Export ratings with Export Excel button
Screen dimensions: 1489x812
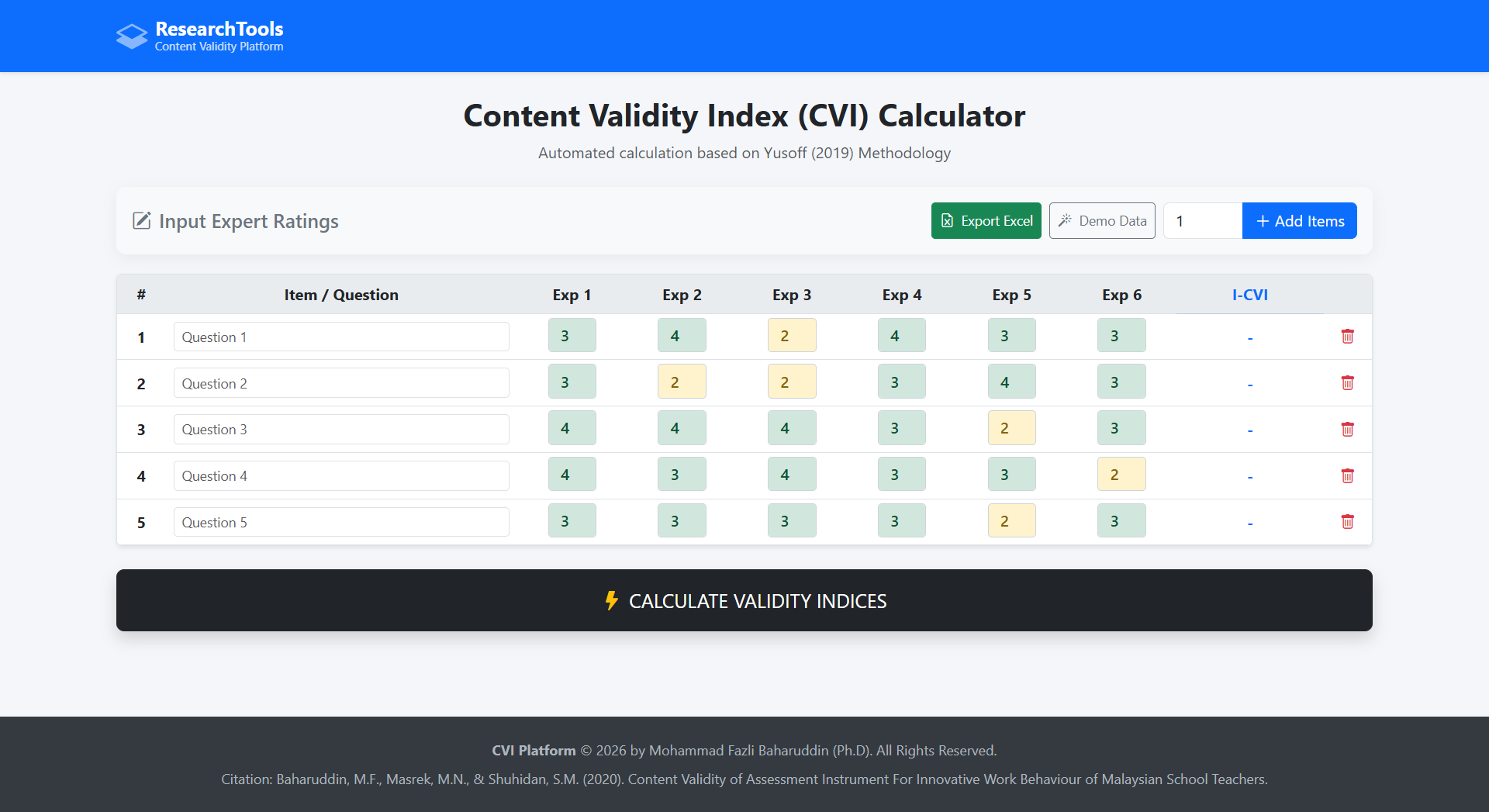(986, 221)
